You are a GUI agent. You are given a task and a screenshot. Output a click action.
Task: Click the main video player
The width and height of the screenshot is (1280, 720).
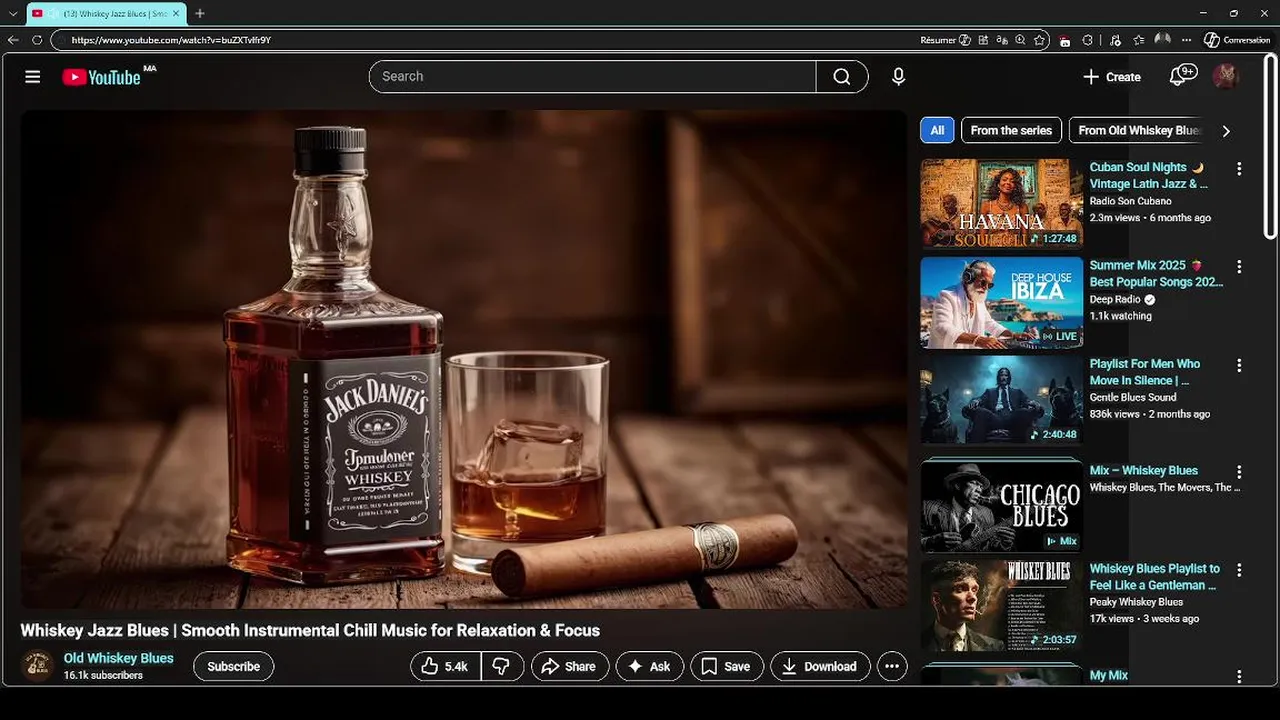tap(464, 359)
